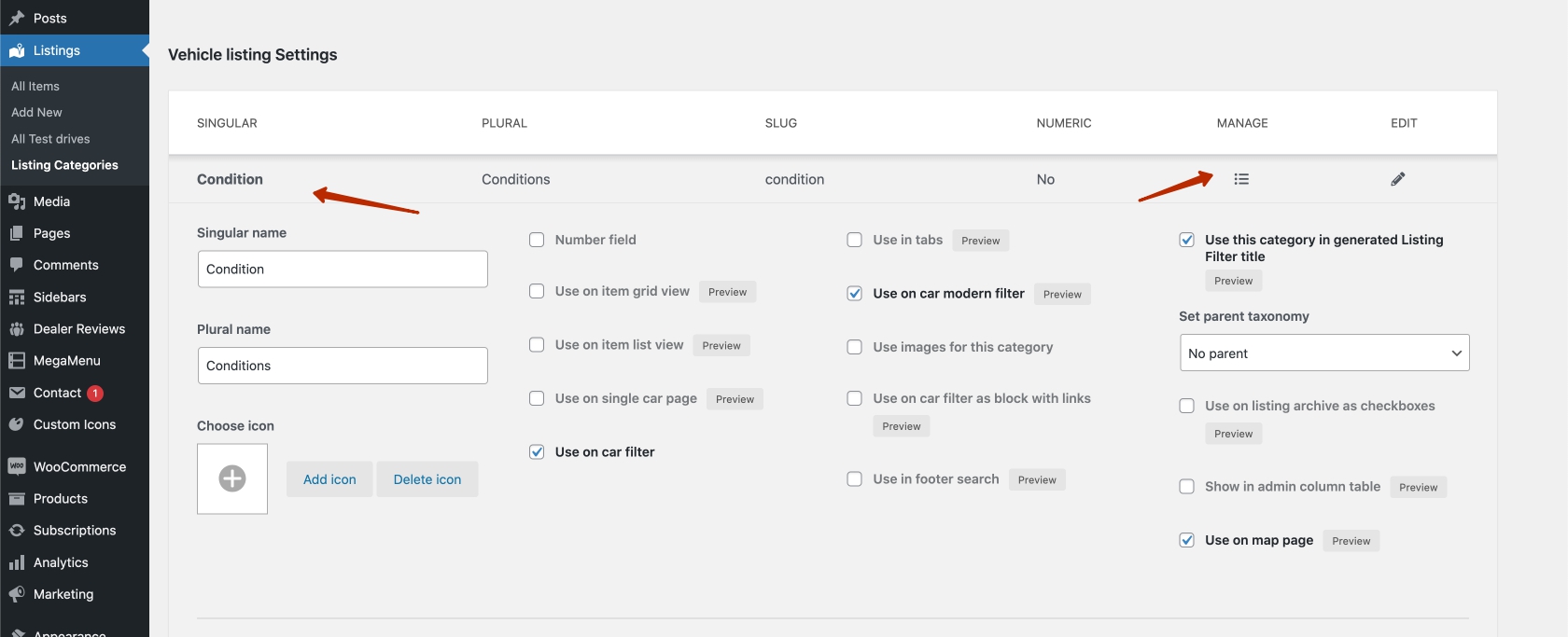Go to Dealer Reviews in the sidebar
This screenshot has width=1568, height=637.
click(78, 328)
